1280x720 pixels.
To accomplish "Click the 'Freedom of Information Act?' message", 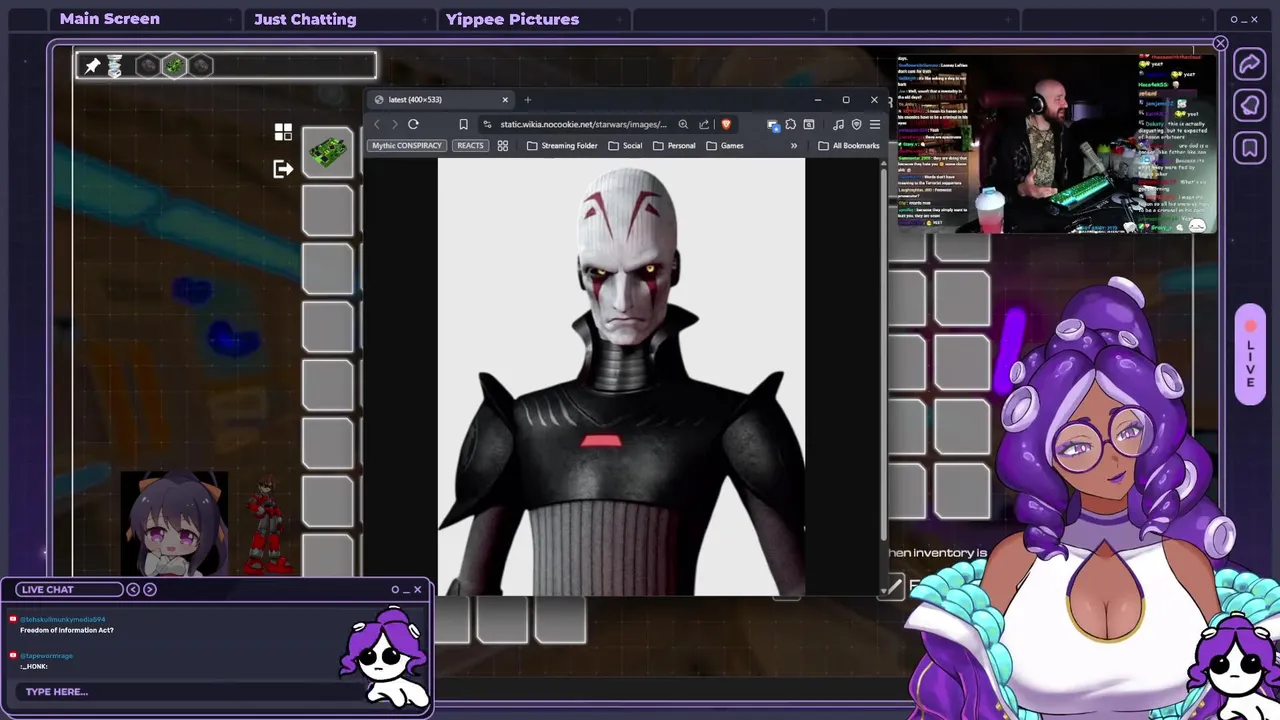I will pyautogui.click(x=66, y=630).
